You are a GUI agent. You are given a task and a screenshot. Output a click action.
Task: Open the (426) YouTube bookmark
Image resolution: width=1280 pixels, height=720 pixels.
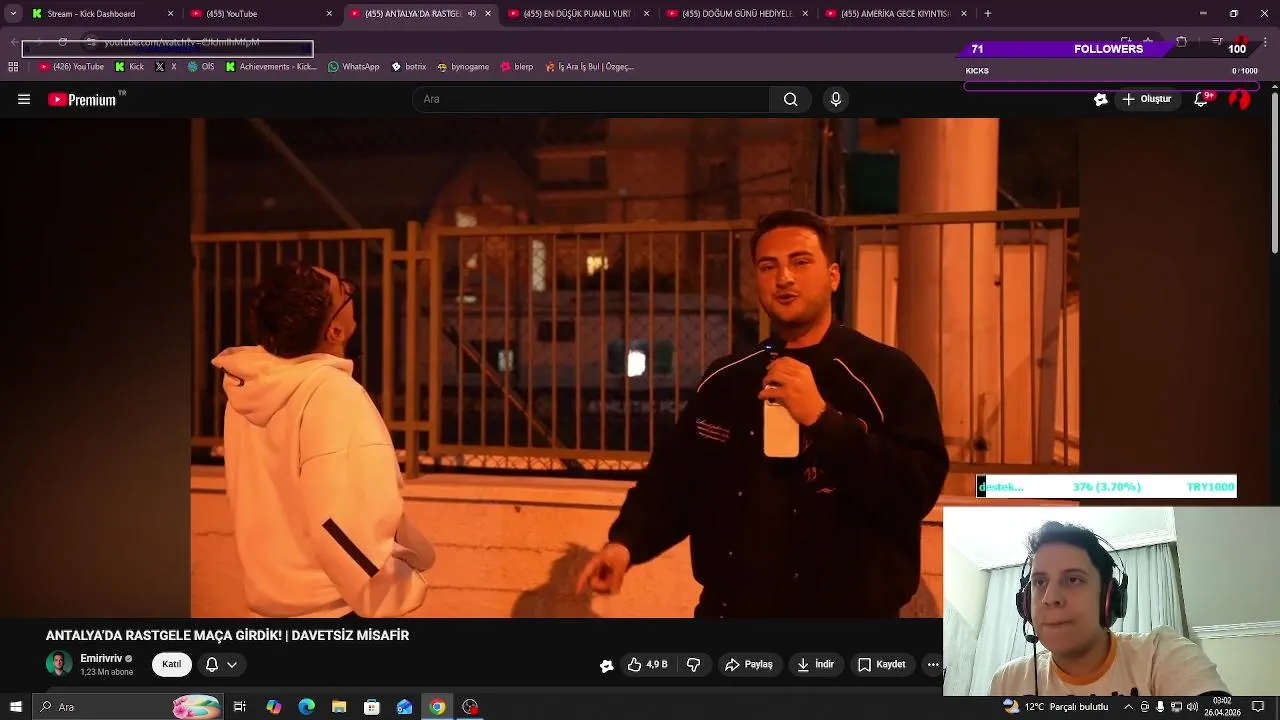(x=71, y=67)
